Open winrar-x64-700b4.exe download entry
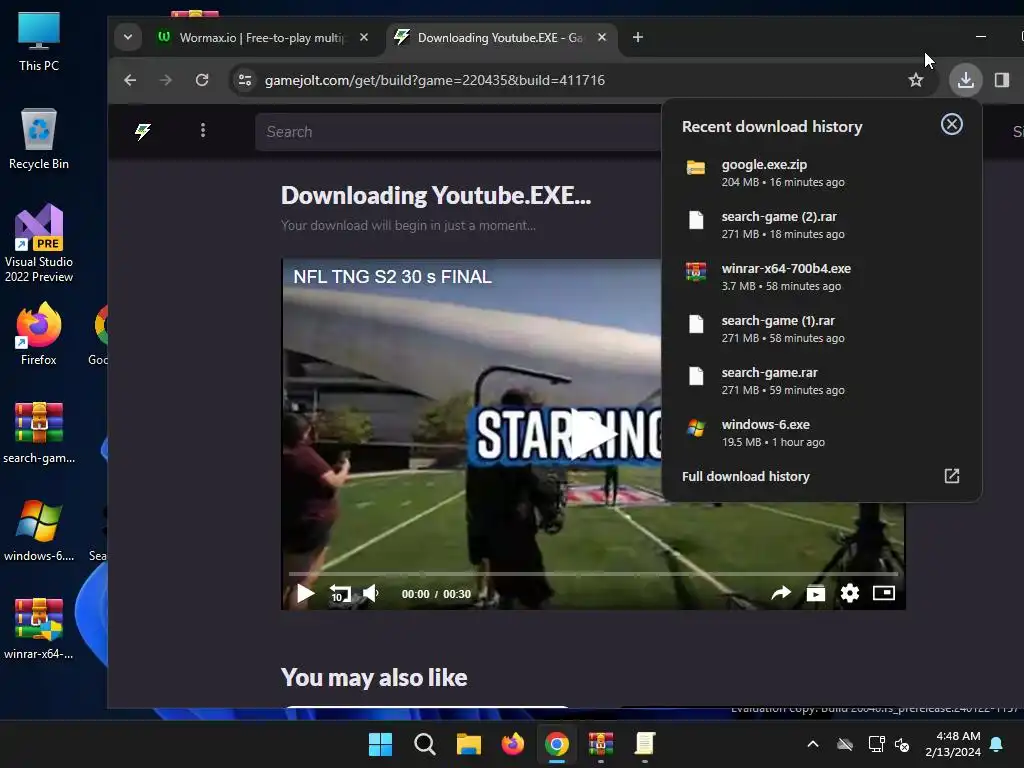Screen dimensions: 1024x768 point(821,277)
